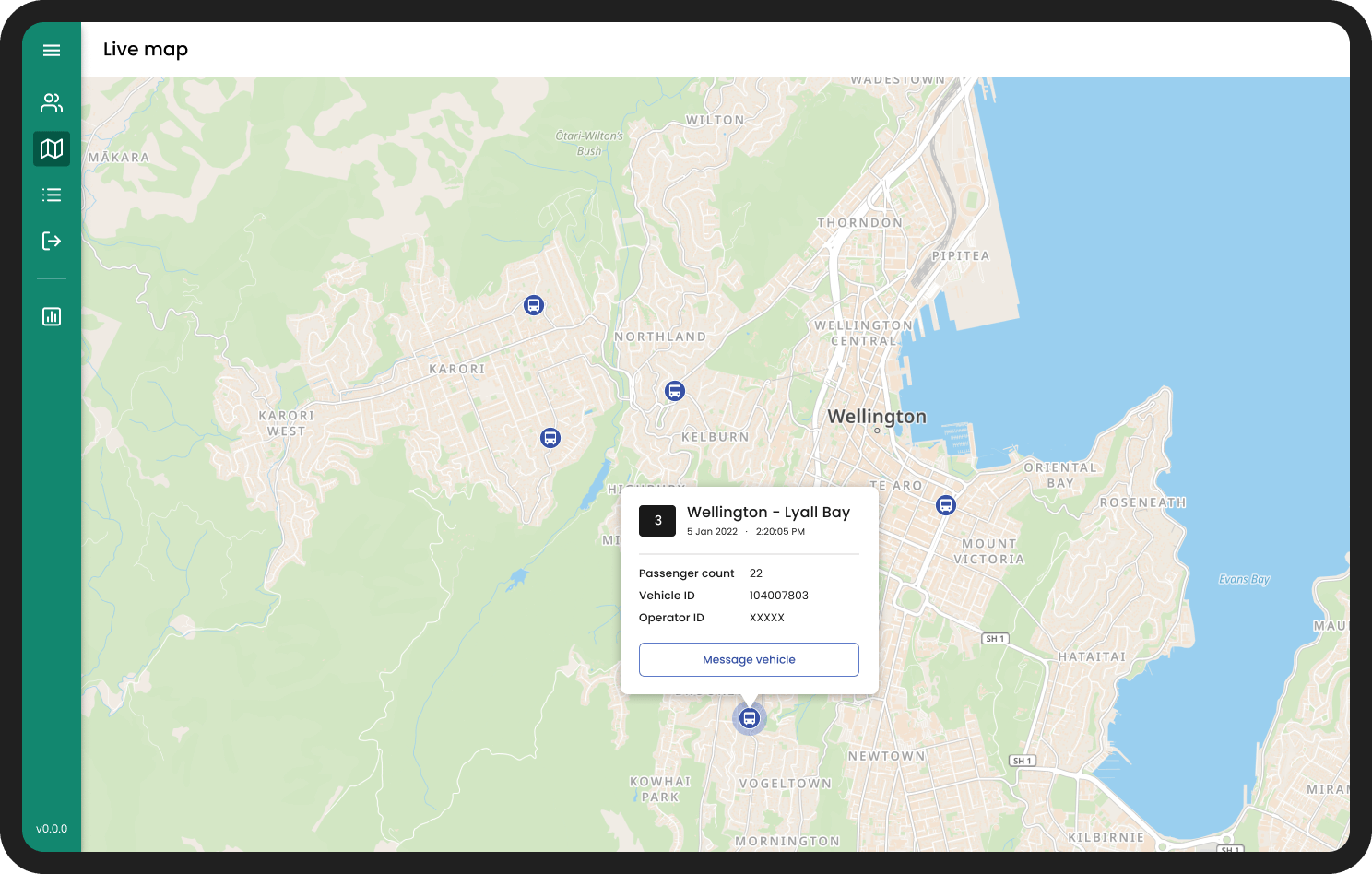Image resolution: width=1372 pixels, height=874 pixels.
Task: Select the users icon in the sidebar
Action: coord(52,102)
